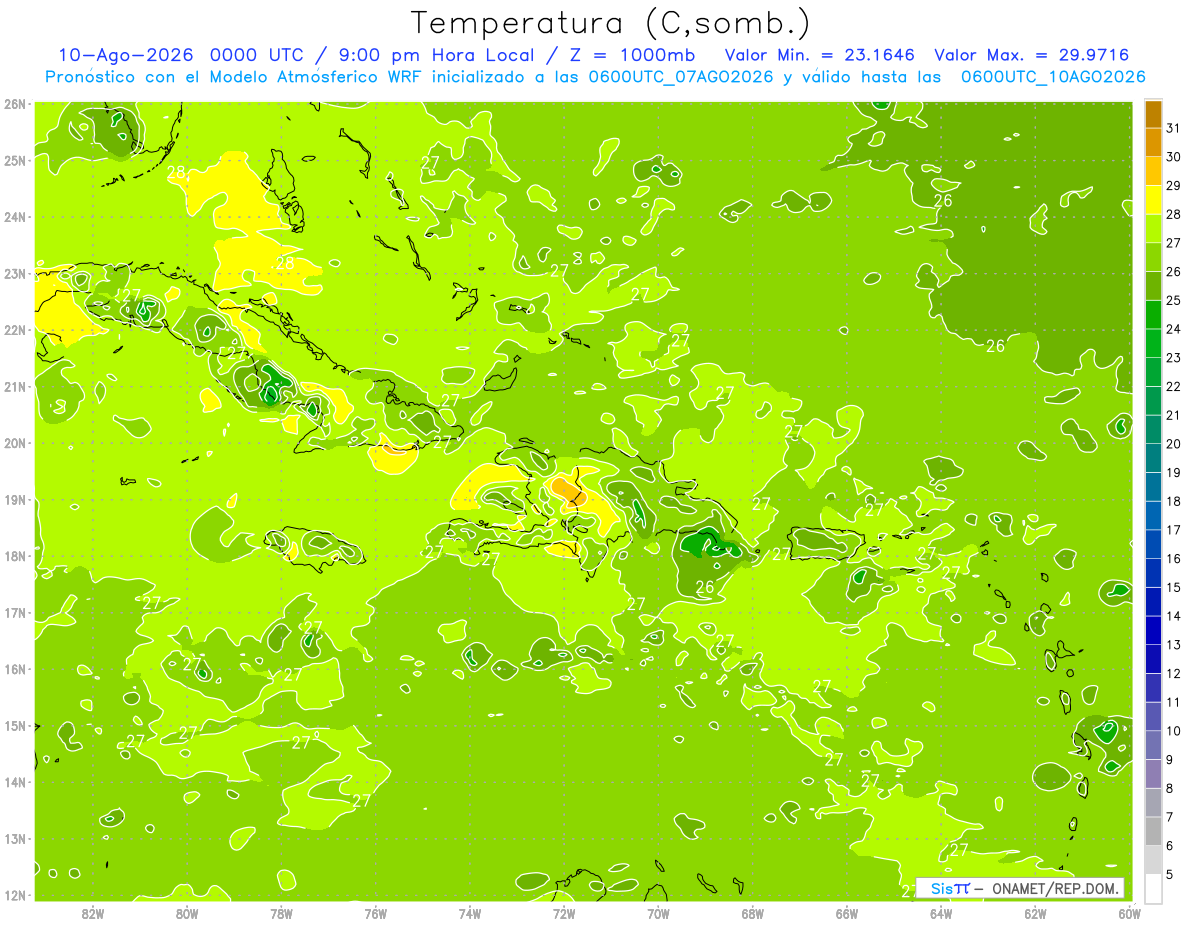Image resolution: width=1200 pixels, height=927 pixels.
Task: Click the blue swatch between 15 and 16
Action: click(x=1153, y=573)
